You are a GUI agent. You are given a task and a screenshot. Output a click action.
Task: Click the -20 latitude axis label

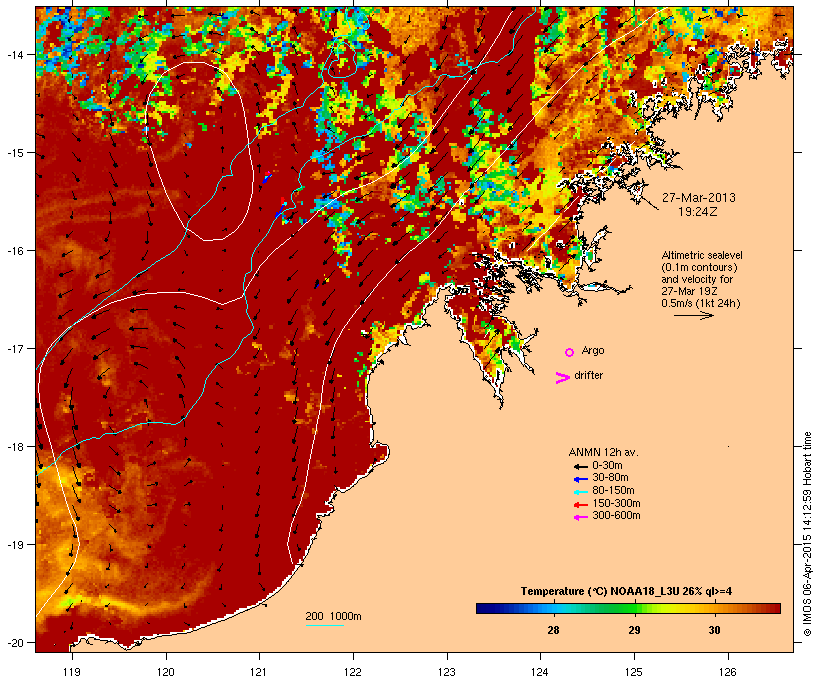pos(14,642)
